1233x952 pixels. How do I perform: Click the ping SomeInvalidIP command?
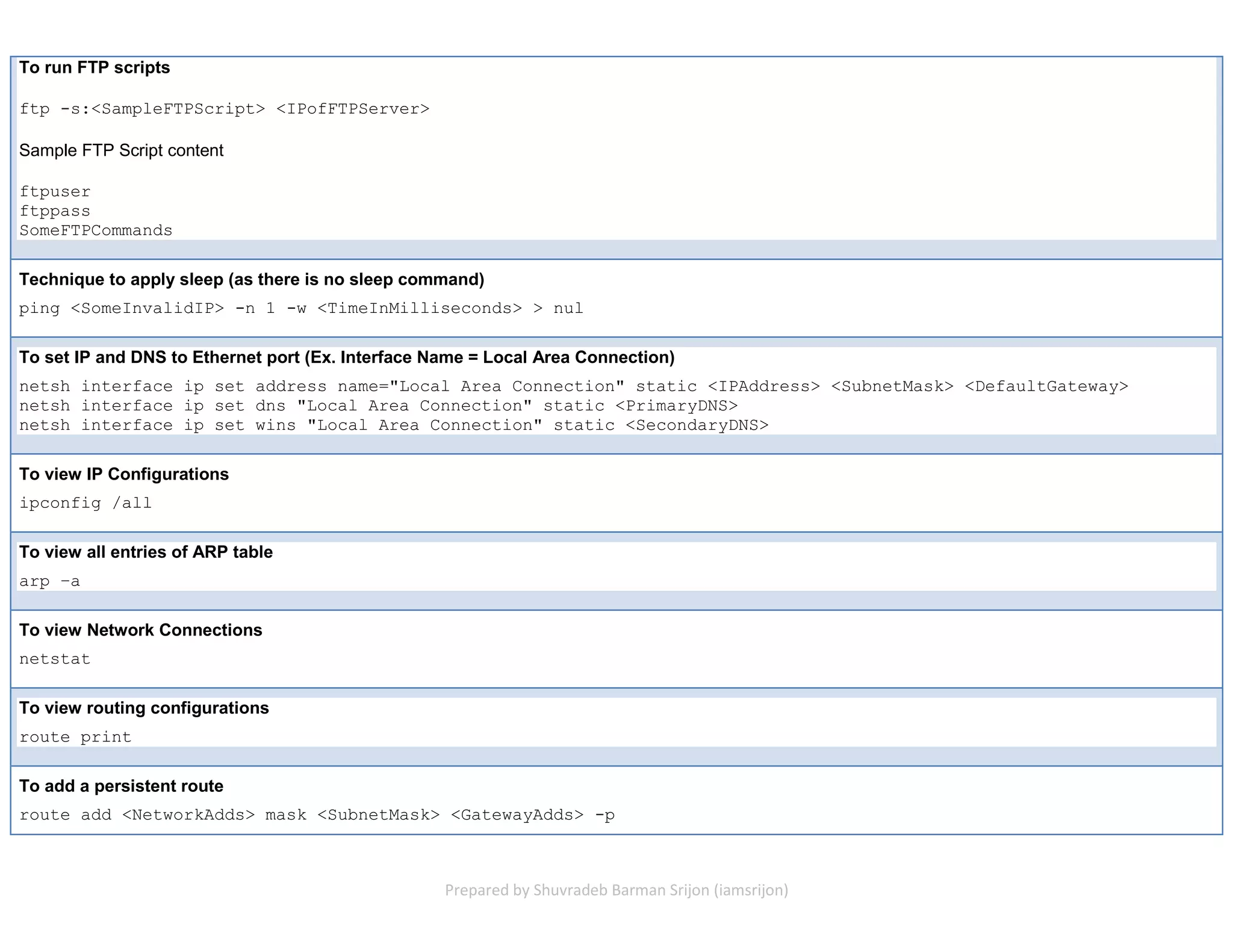click(301, 309)
